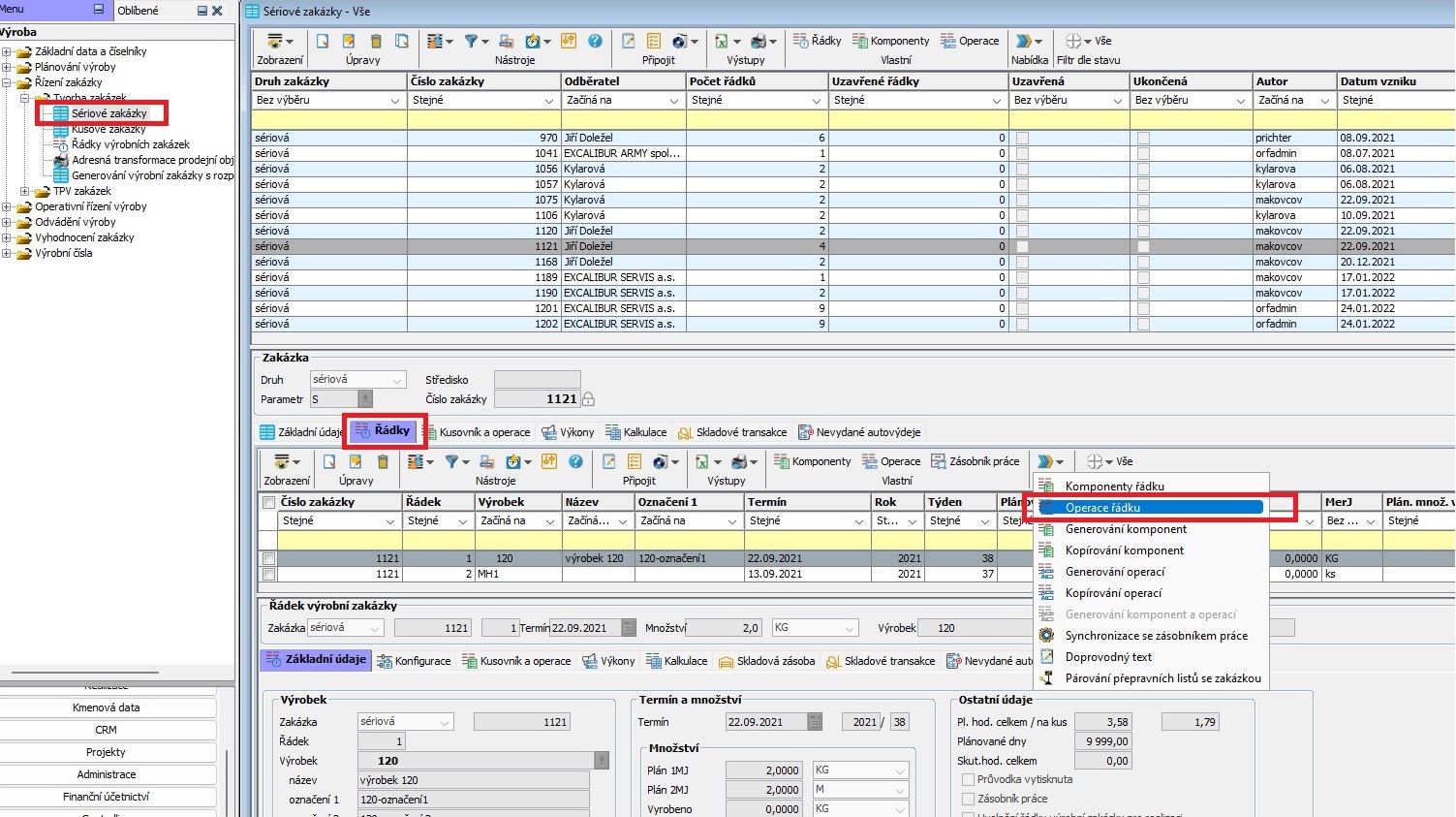1456x817 pixels.
Task: Click the new record icon in top Úpravy
Action: pyautogui.click(x=323, y=41)
